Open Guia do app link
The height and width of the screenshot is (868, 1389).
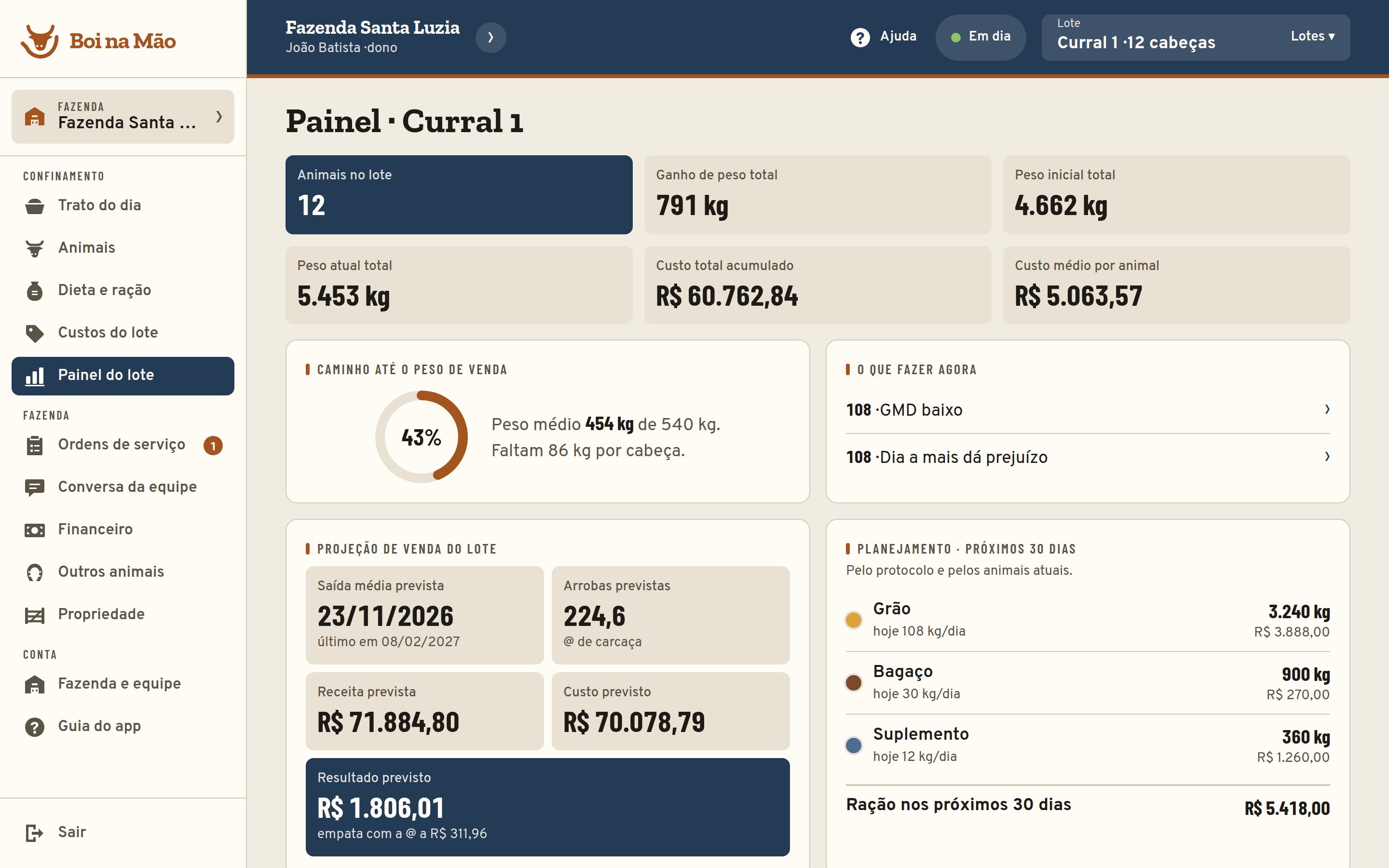pyautogui.click(x=123, y=726)
